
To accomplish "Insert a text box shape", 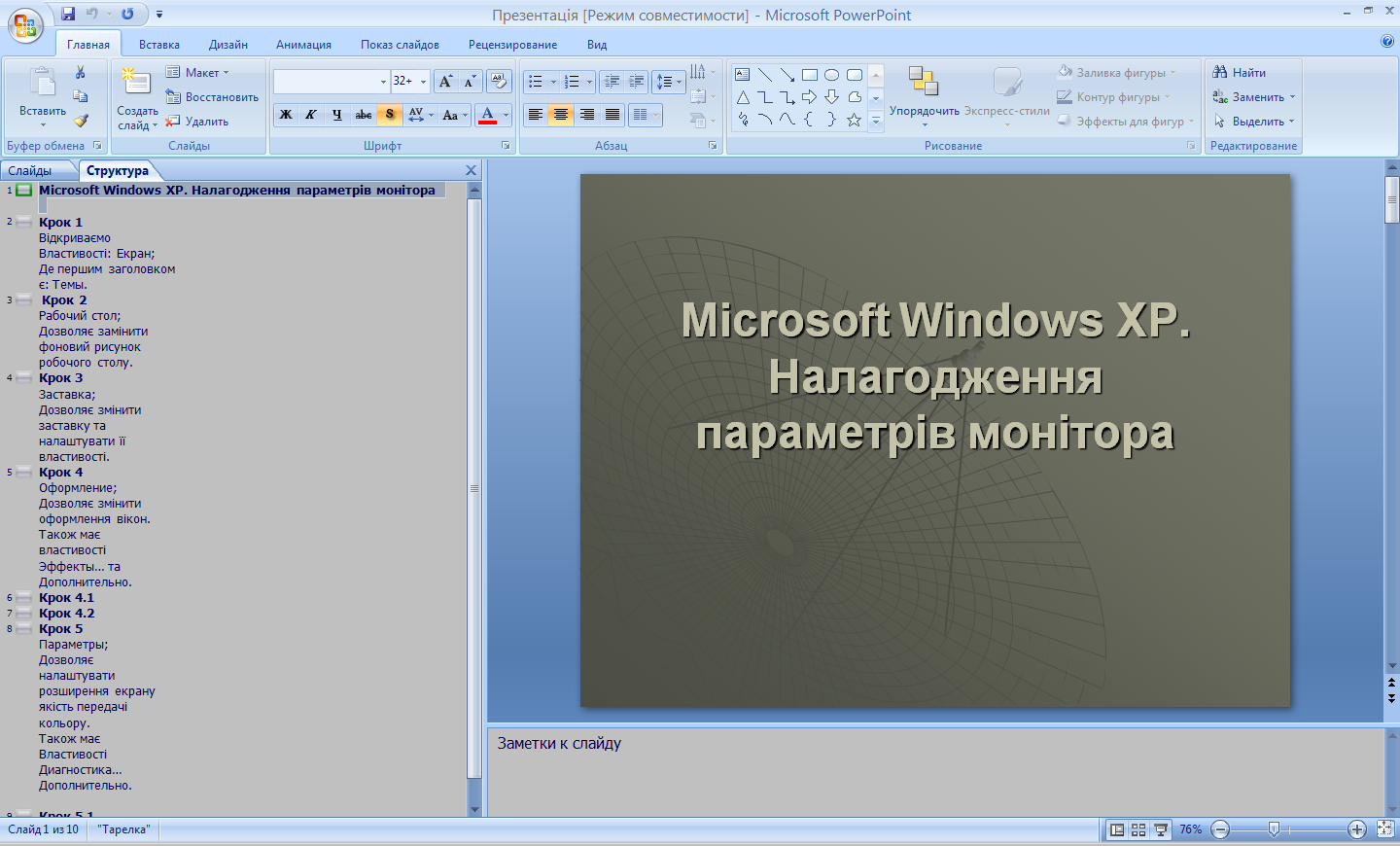I will 743,74.
